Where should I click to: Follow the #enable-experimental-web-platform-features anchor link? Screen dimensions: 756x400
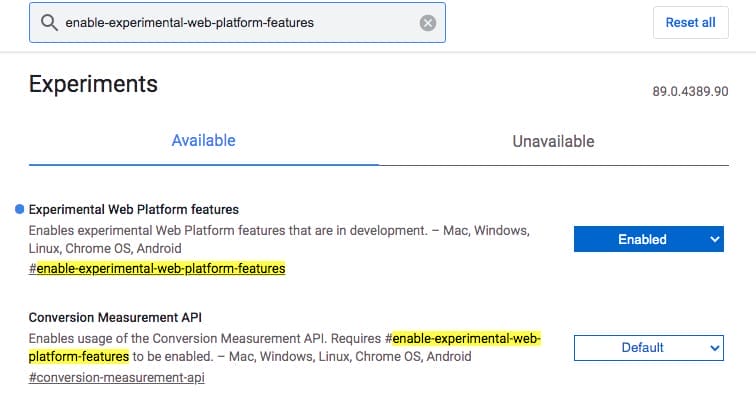[x=157, y=268]
